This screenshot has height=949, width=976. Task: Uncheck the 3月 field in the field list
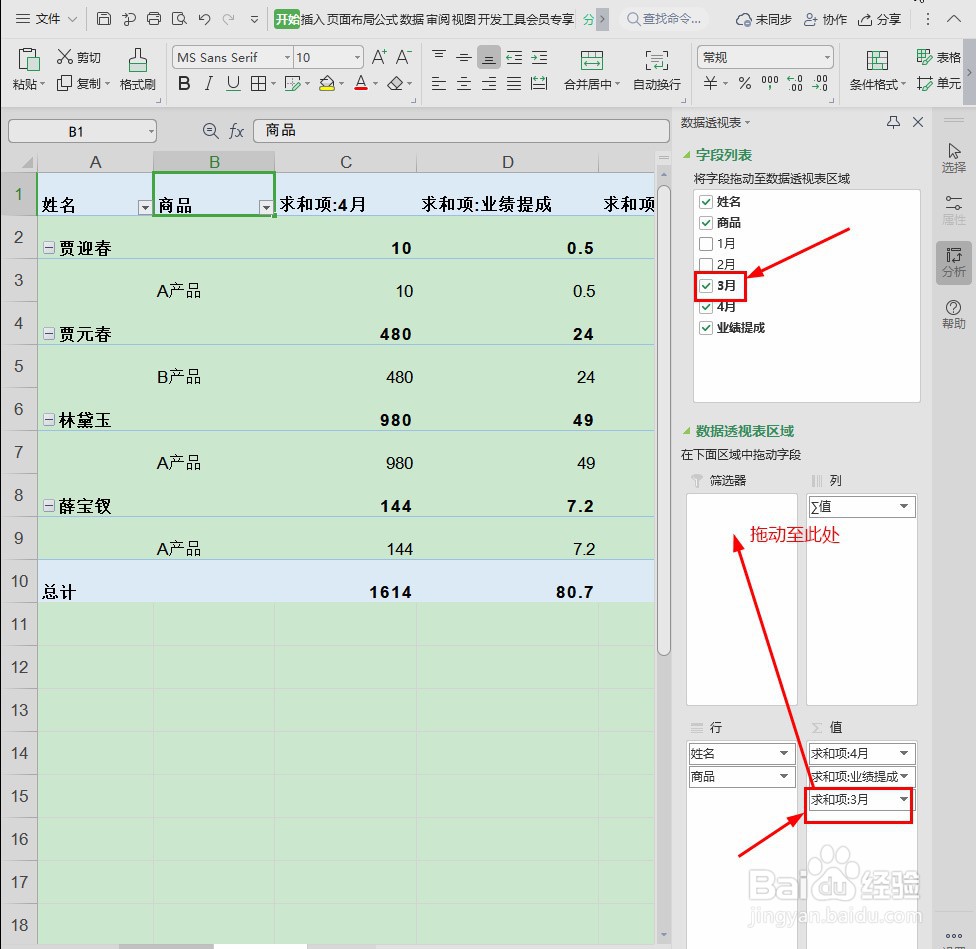(706, 286)
